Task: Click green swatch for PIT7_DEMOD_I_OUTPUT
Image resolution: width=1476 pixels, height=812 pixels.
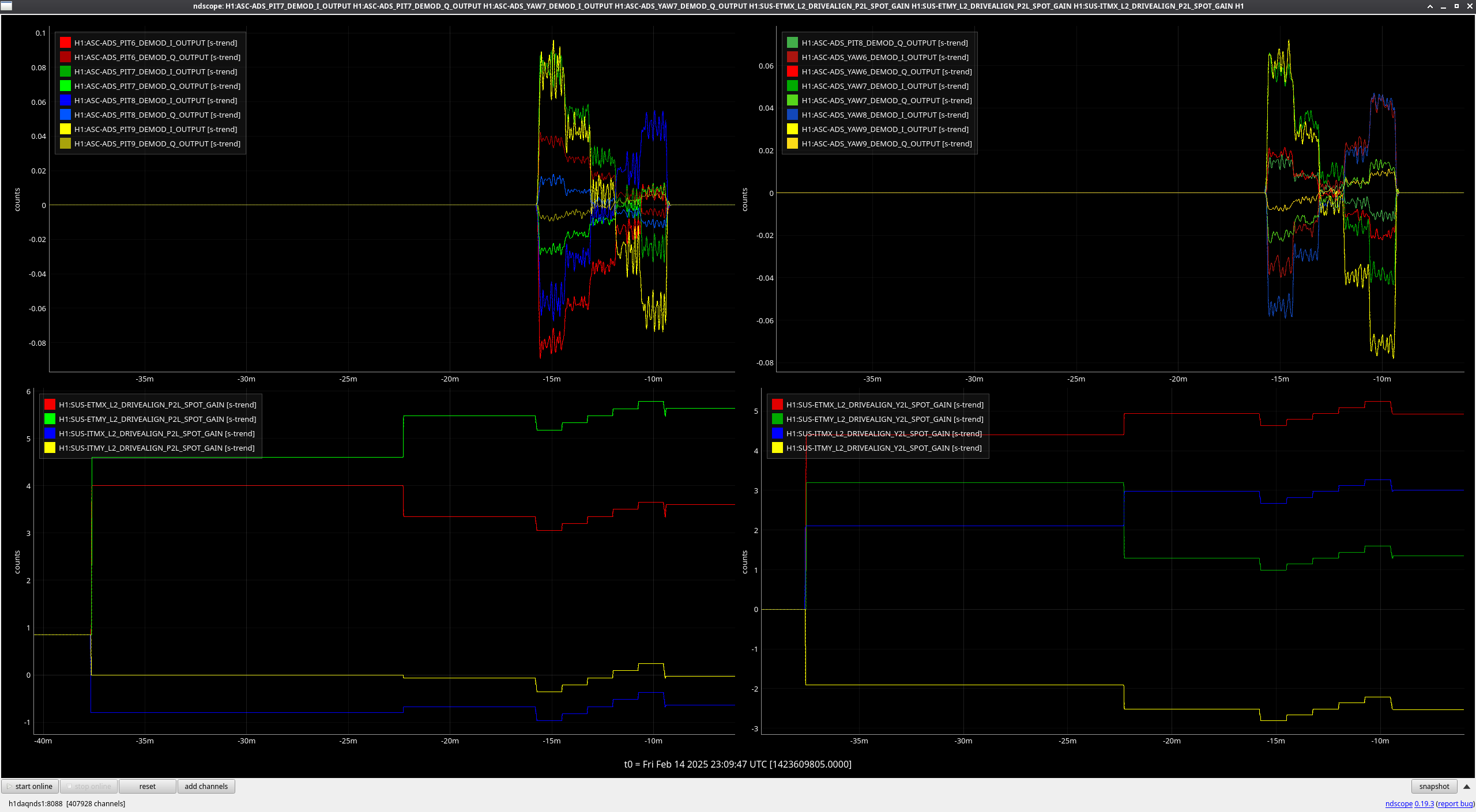Action: point(65,71)
